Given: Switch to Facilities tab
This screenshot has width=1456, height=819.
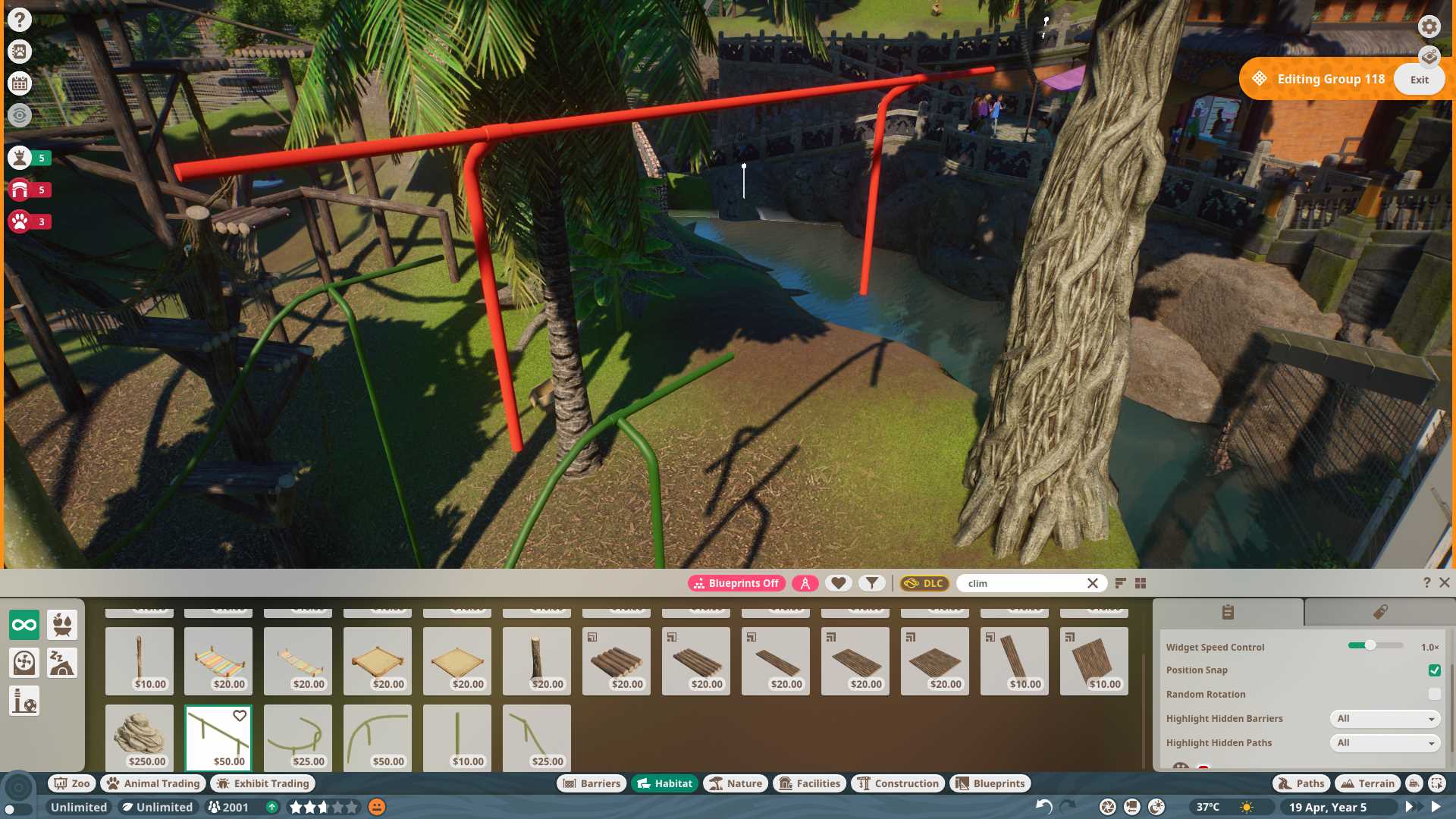Looking at the screenshot, I should (809, 783).
